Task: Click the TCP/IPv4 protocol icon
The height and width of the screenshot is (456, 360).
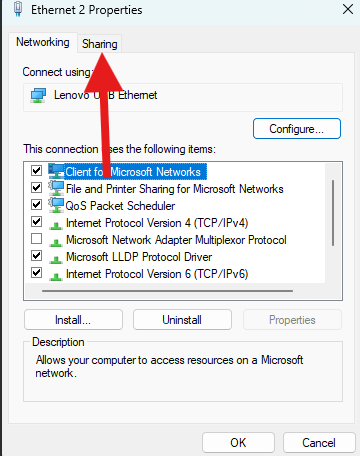Action: coord(56,226)
